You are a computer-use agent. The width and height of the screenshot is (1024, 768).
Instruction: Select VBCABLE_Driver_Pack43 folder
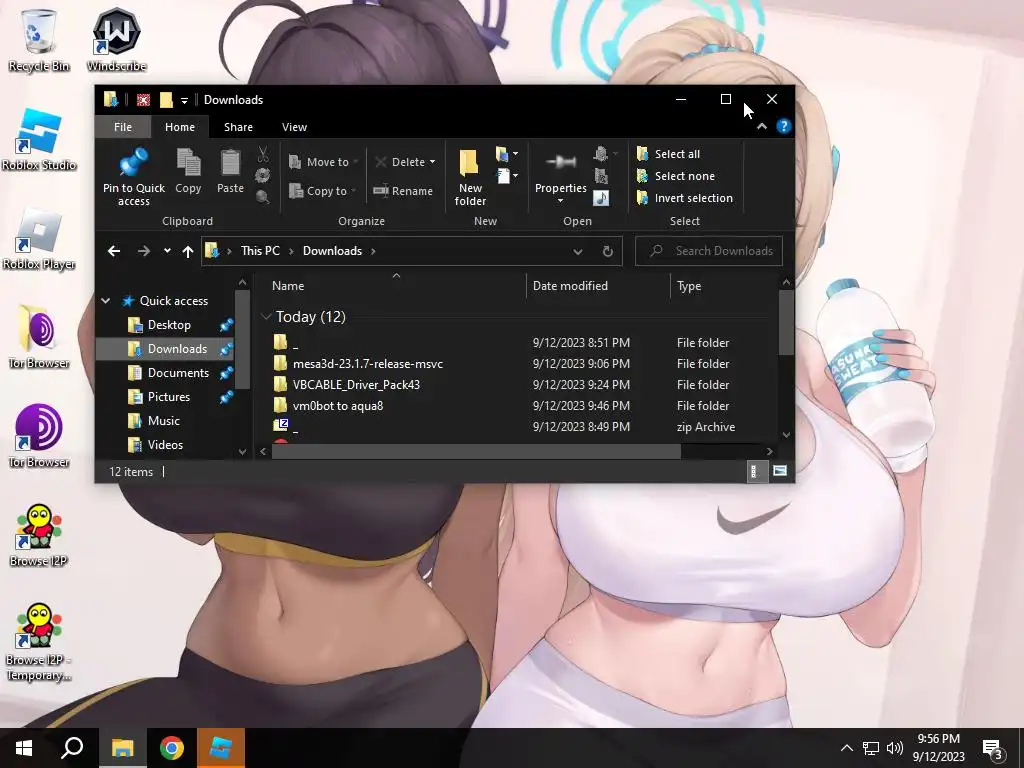(x=356, y=385)
